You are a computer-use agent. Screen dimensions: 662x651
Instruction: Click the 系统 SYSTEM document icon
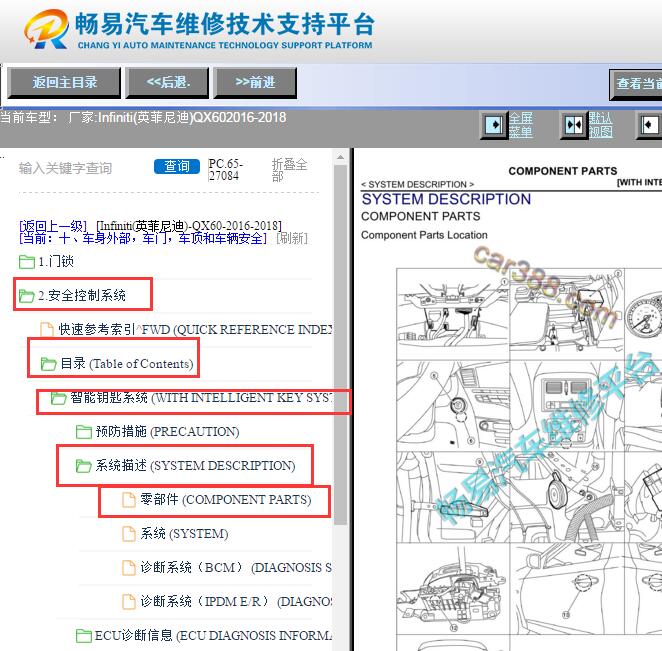tap(129, 534)
